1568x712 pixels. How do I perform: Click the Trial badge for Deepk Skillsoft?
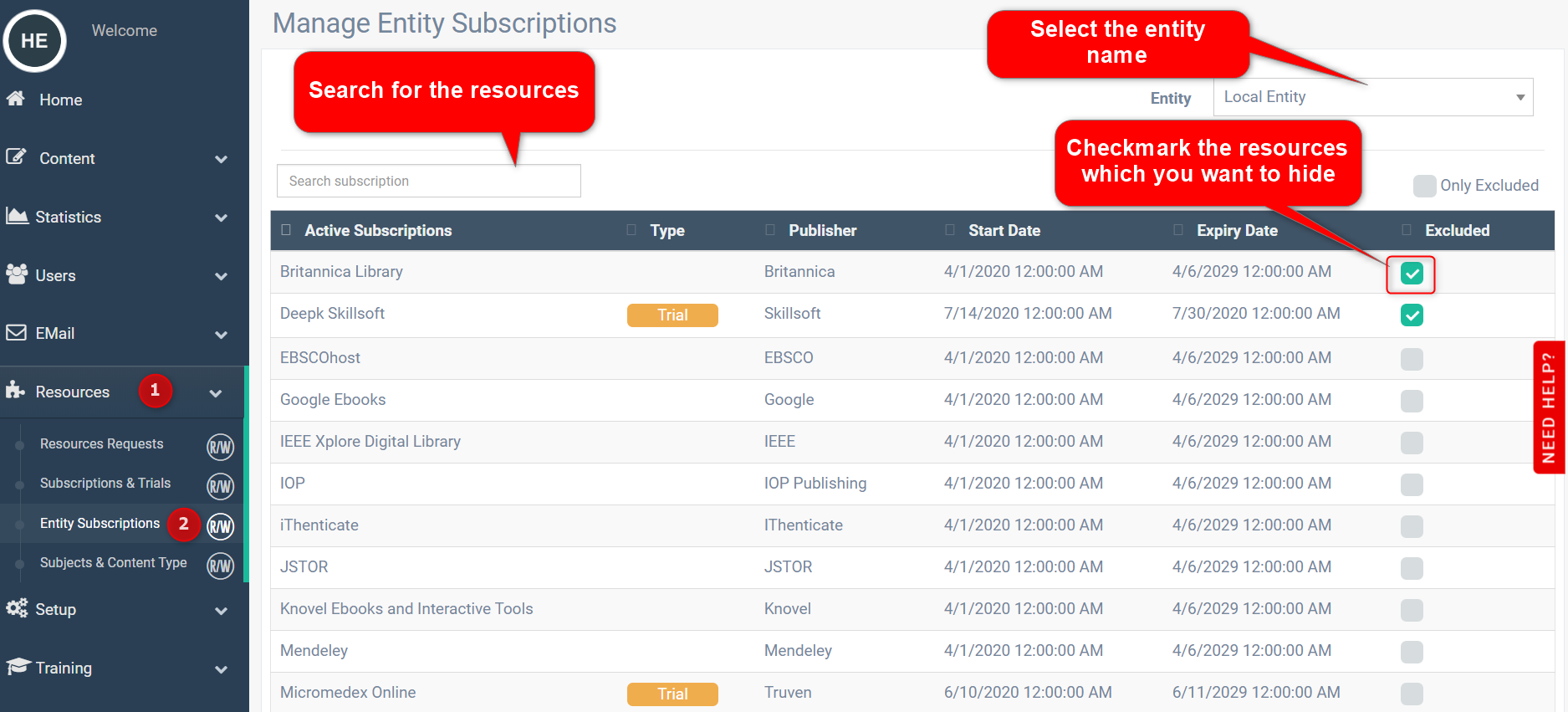[672, 315]
